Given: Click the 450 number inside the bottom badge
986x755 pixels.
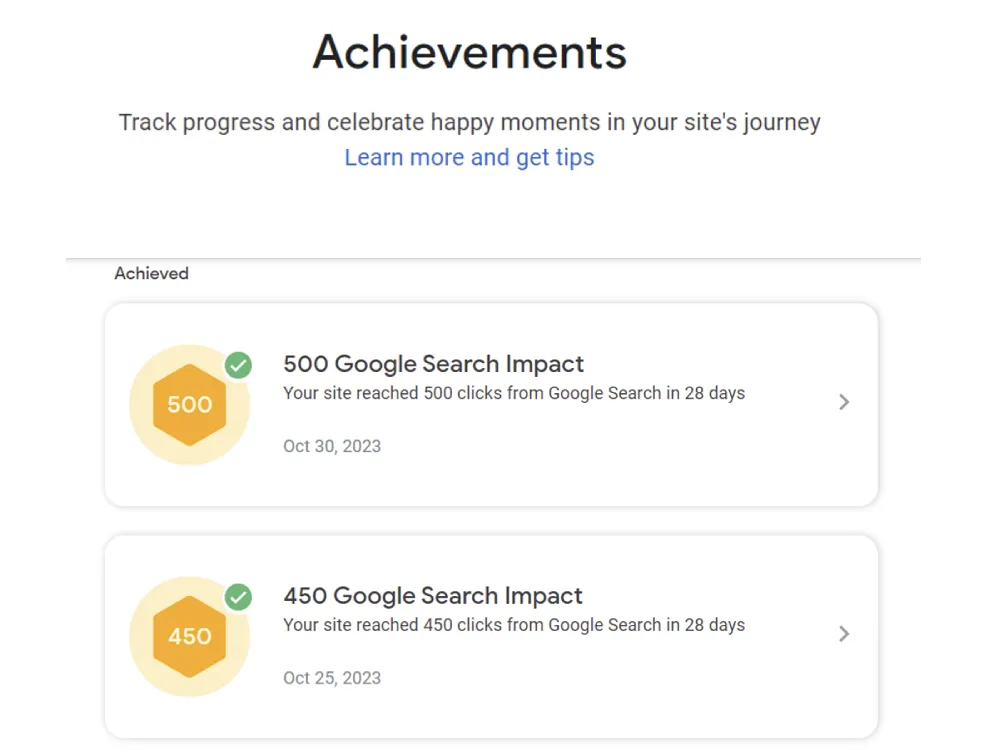Looking at the screenshot, I should point(190,636).
